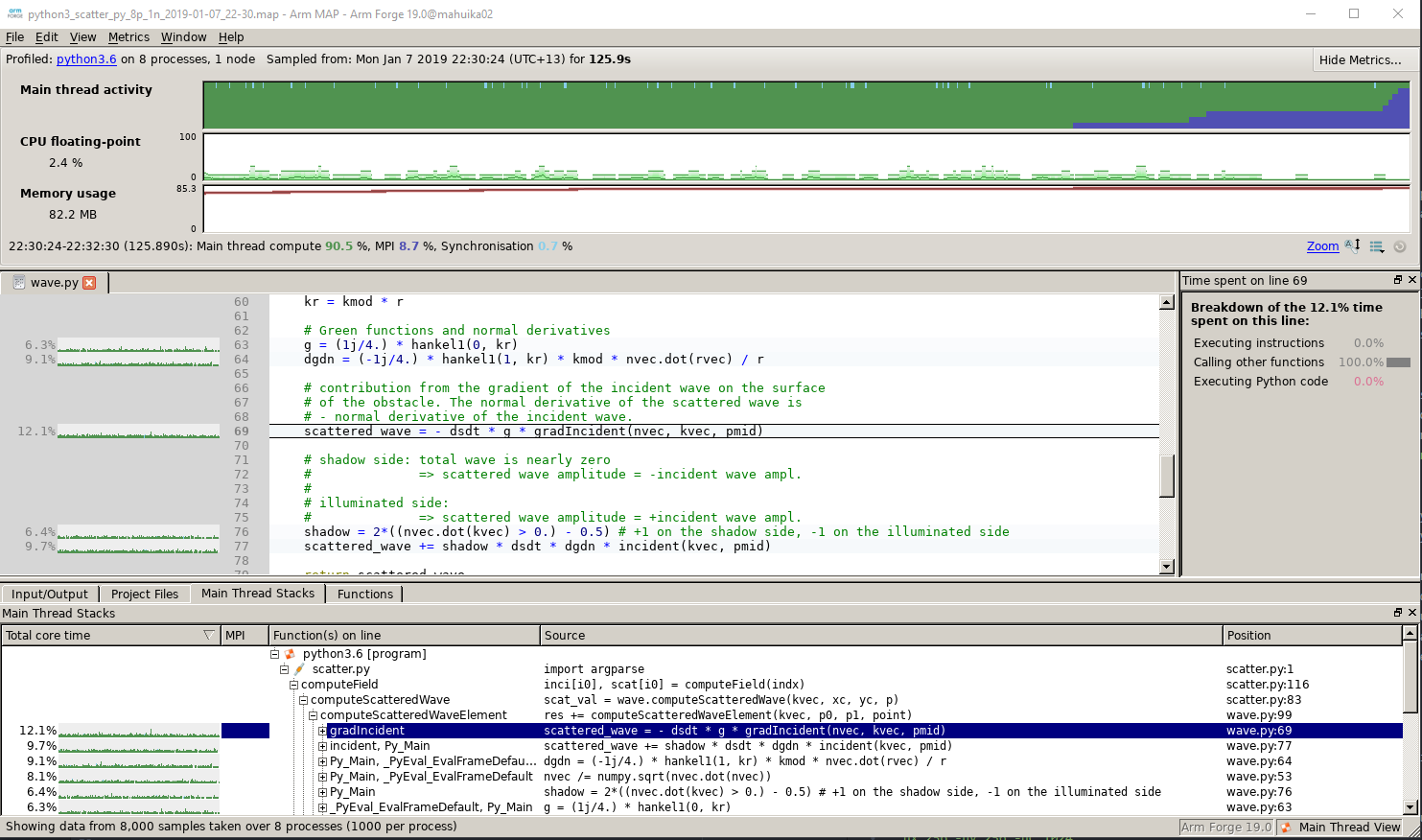This screenshot has height=840, width=1422.
Task: Open the metrics preset list dropdown
Action: pos(1376,246)
